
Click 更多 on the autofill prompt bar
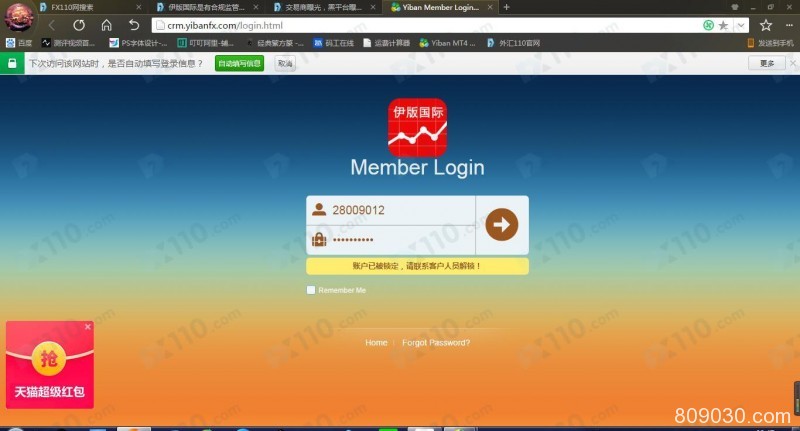tap(767, 63)
